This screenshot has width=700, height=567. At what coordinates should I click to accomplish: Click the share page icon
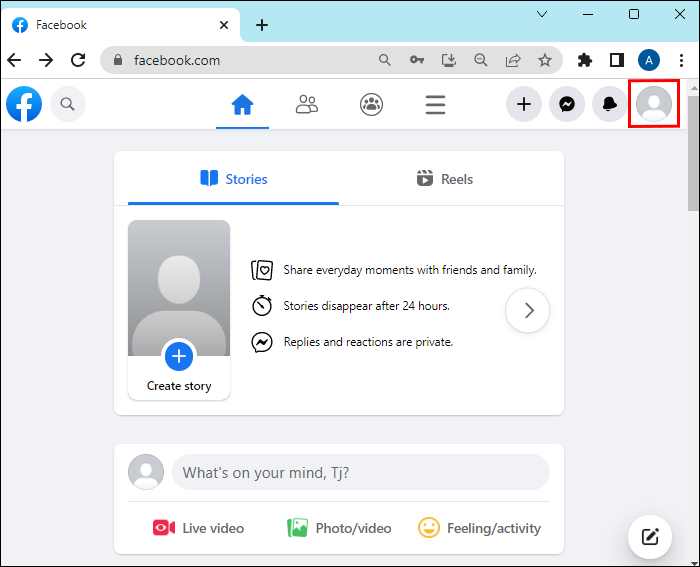[513, 60]
